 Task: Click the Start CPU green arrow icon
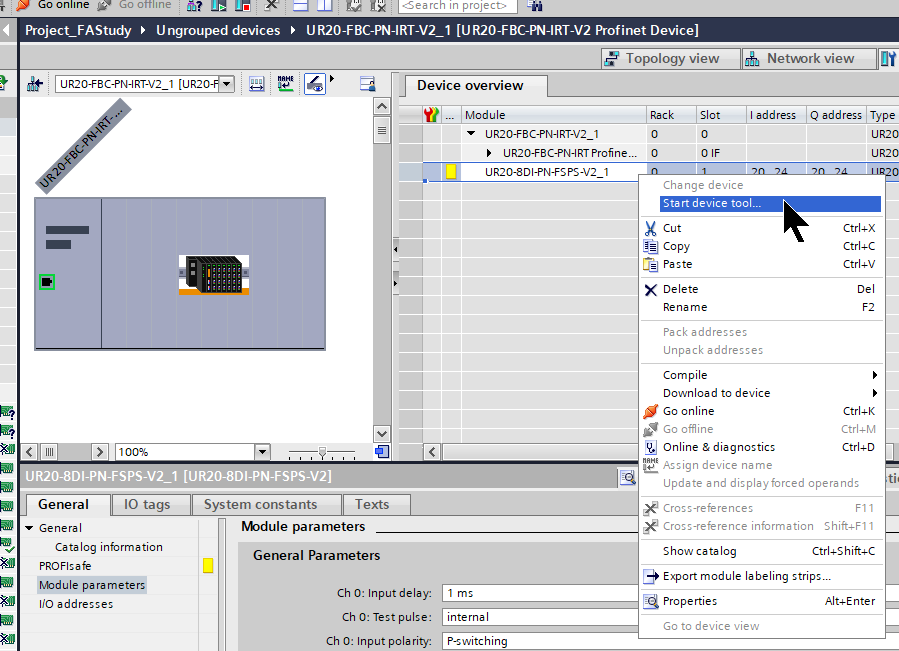(219, 6)
